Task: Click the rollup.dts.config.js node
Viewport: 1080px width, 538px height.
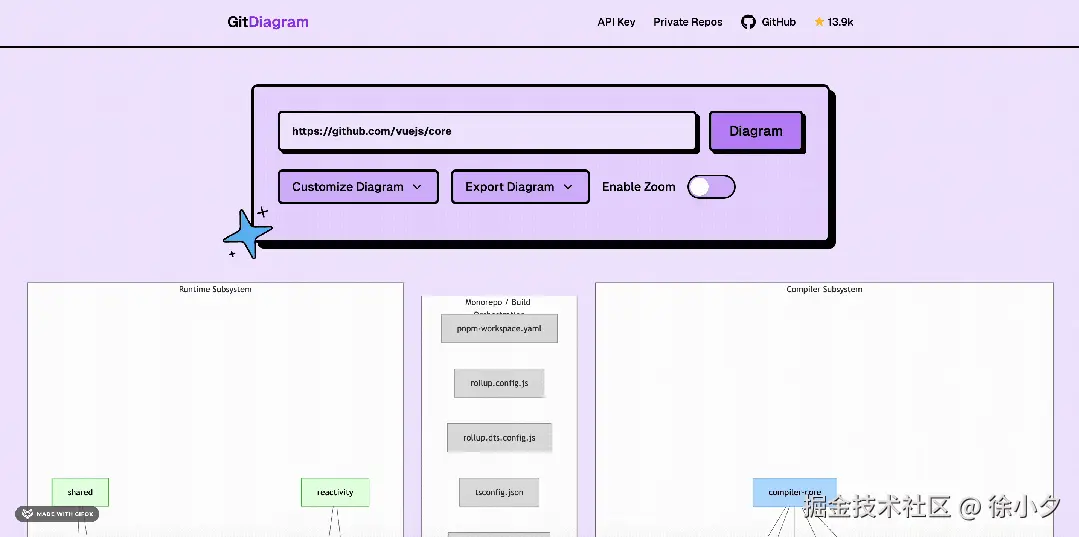Action: (x=499, y=437)
